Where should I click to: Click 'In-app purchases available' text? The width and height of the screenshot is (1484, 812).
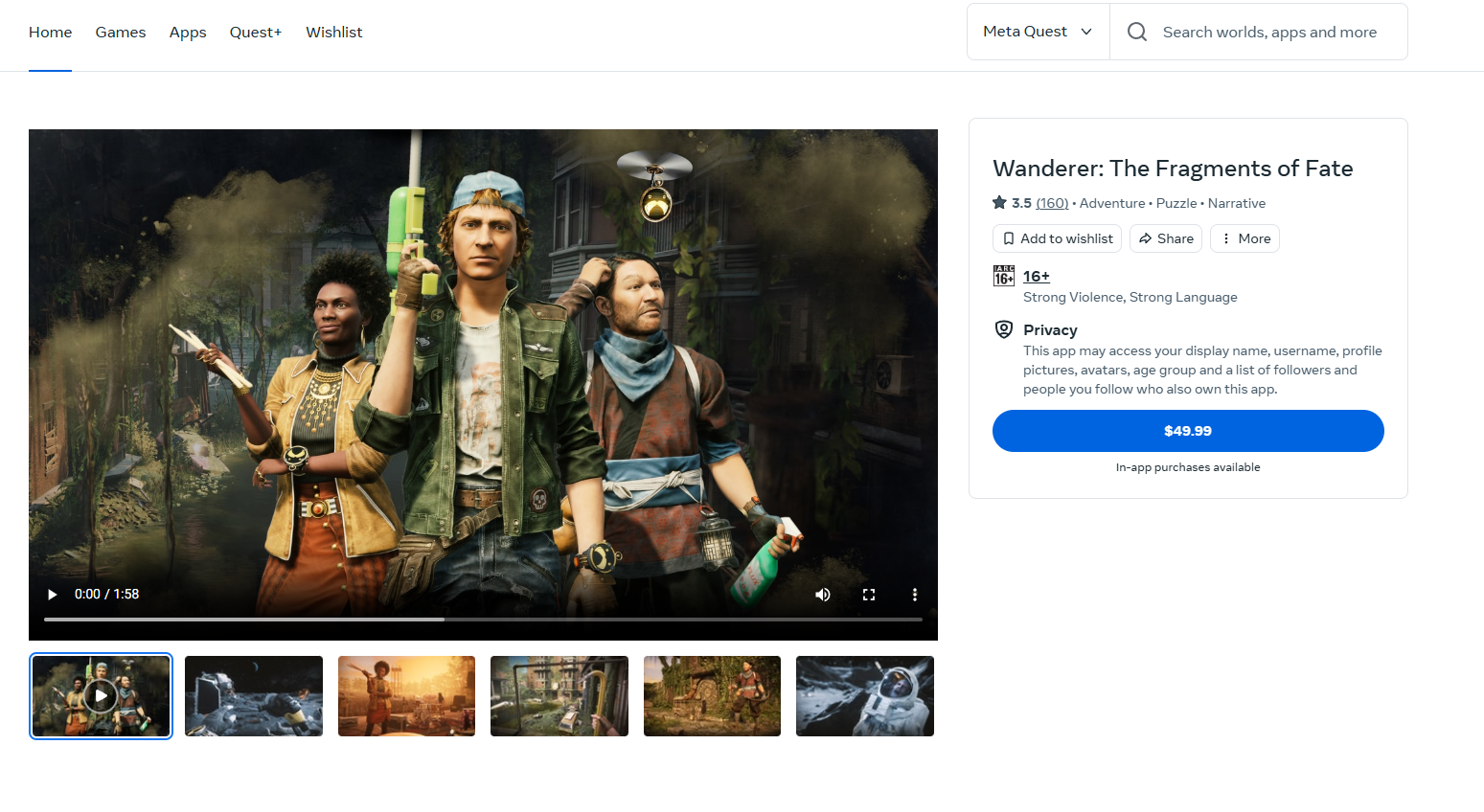(x=1188, y=467)
